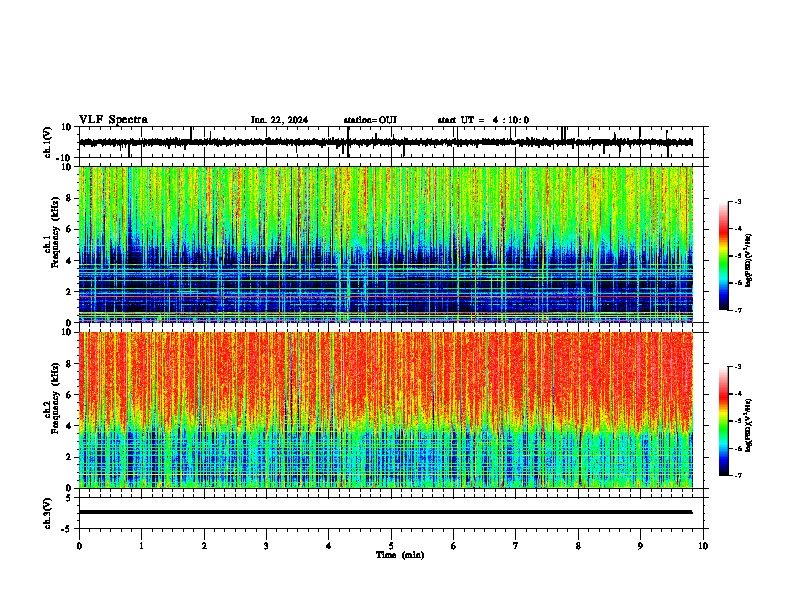
Task: Select the date text 'Jan. 22, 2024'
Action: point(279,120)
